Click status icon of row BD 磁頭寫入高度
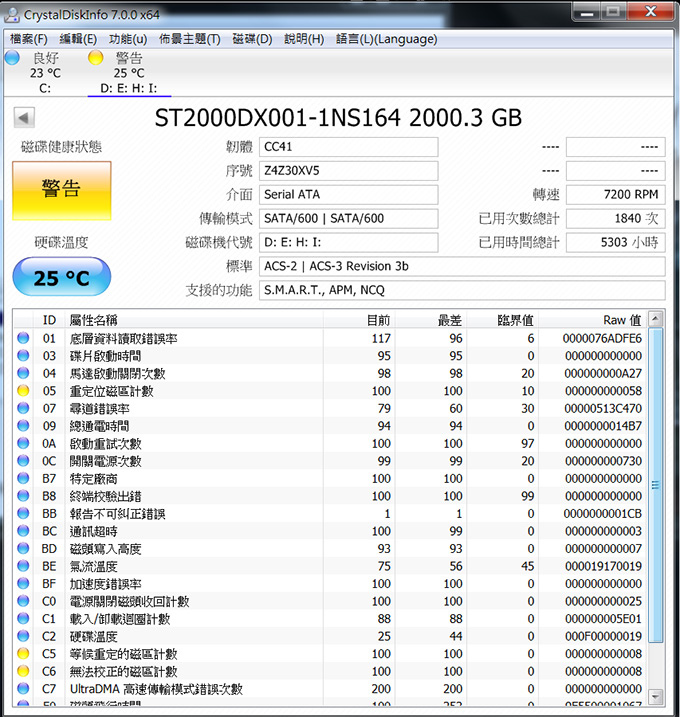 pyautogui.click(x=23, y=548)
